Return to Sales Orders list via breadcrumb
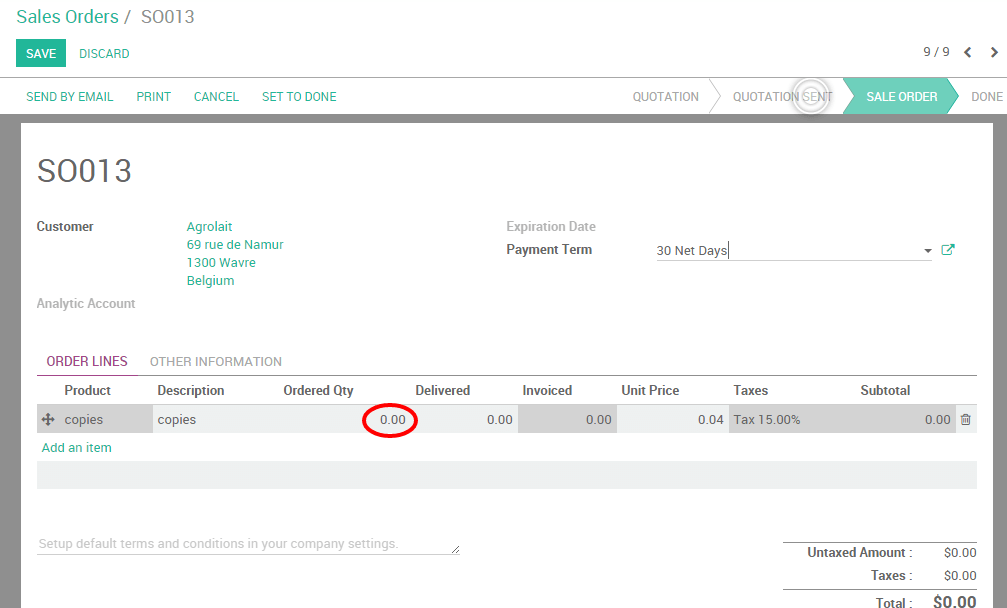Viewport: 1007px width, 608px height. 67,16
